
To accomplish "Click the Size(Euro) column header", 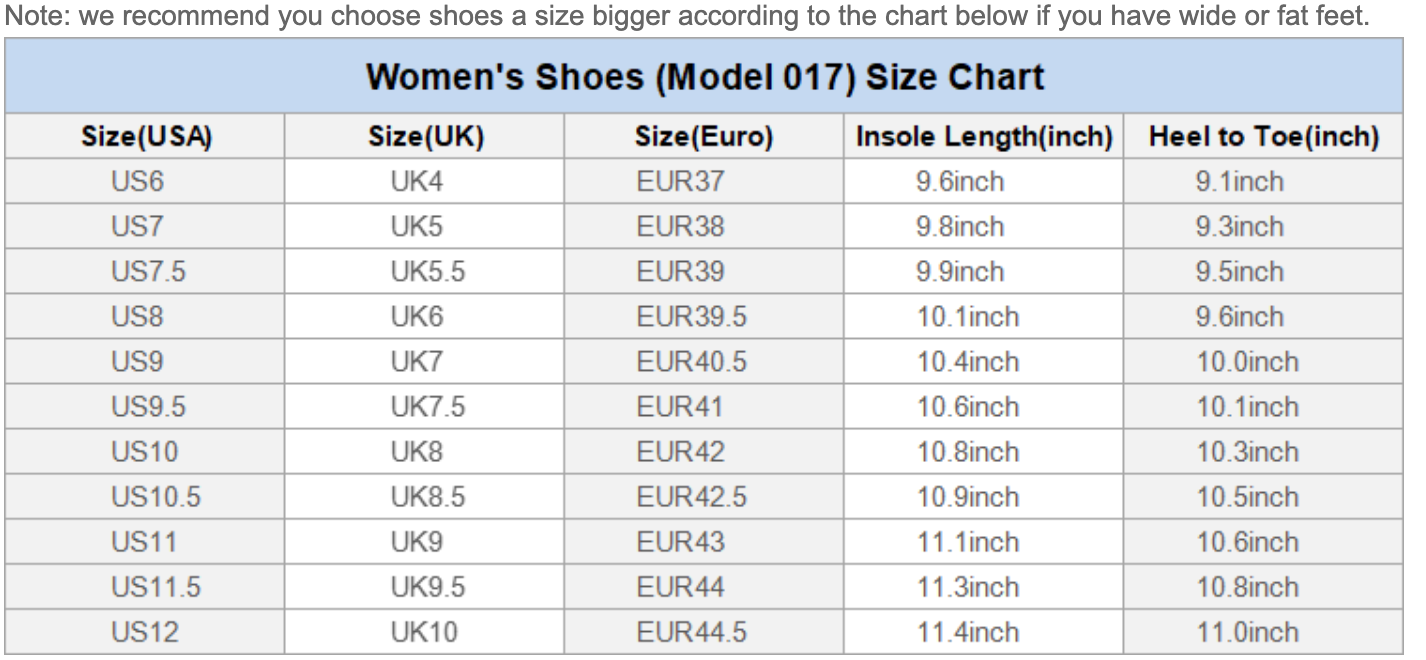I will tap(704, 137).
